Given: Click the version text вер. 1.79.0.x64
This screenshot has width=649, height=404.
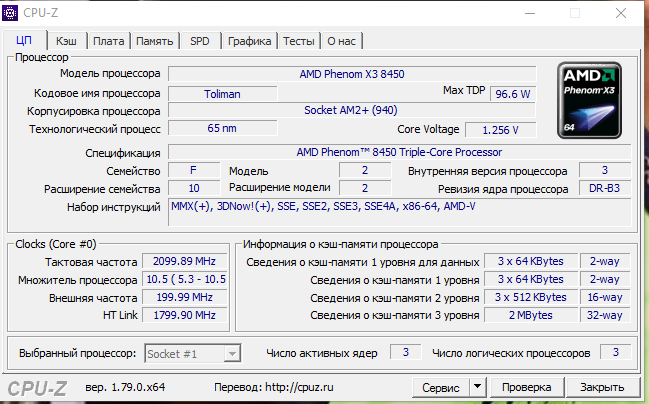Looking at the screenshot, I should [125, 387].
